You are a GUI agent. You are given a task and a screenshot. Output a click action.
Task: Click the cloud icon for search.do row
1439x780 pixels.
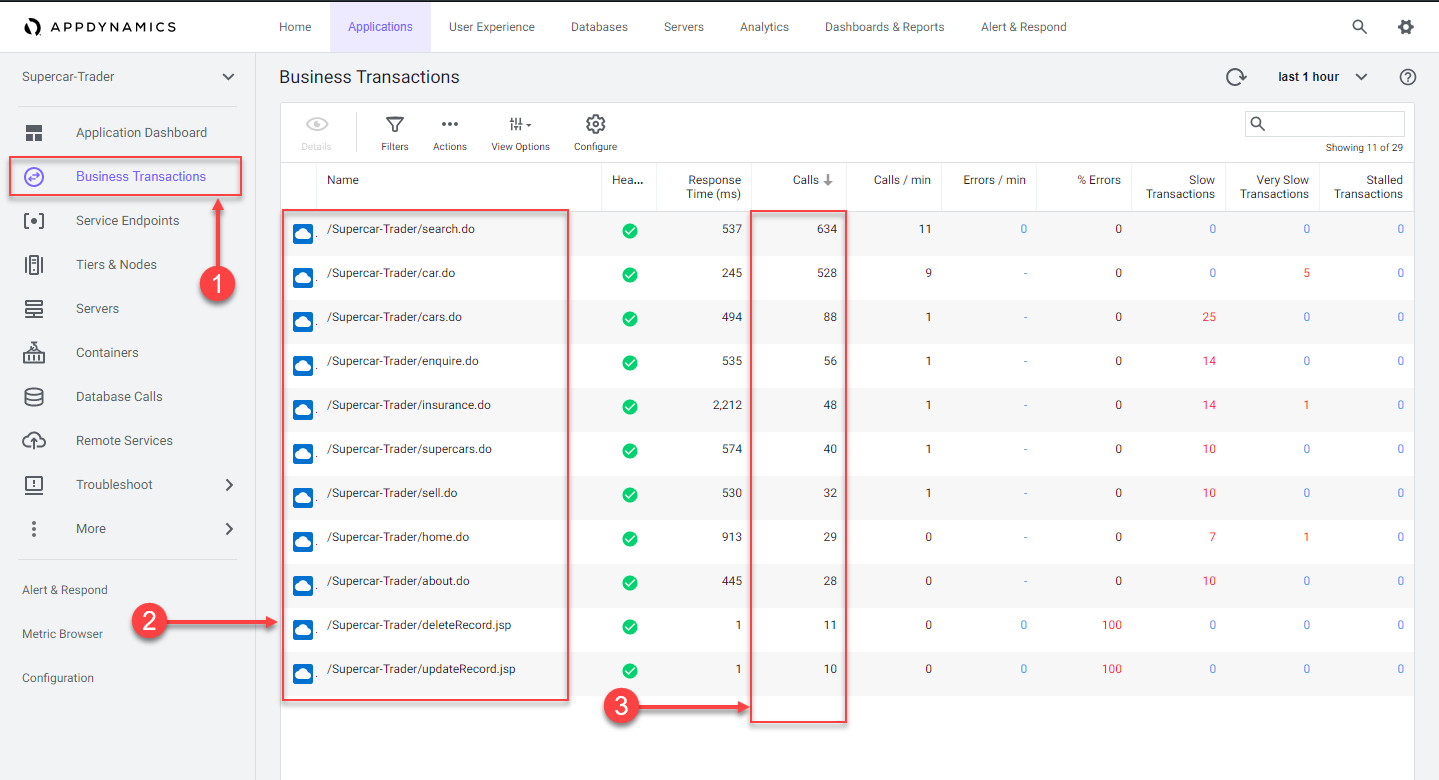click(x=303, y=234)
